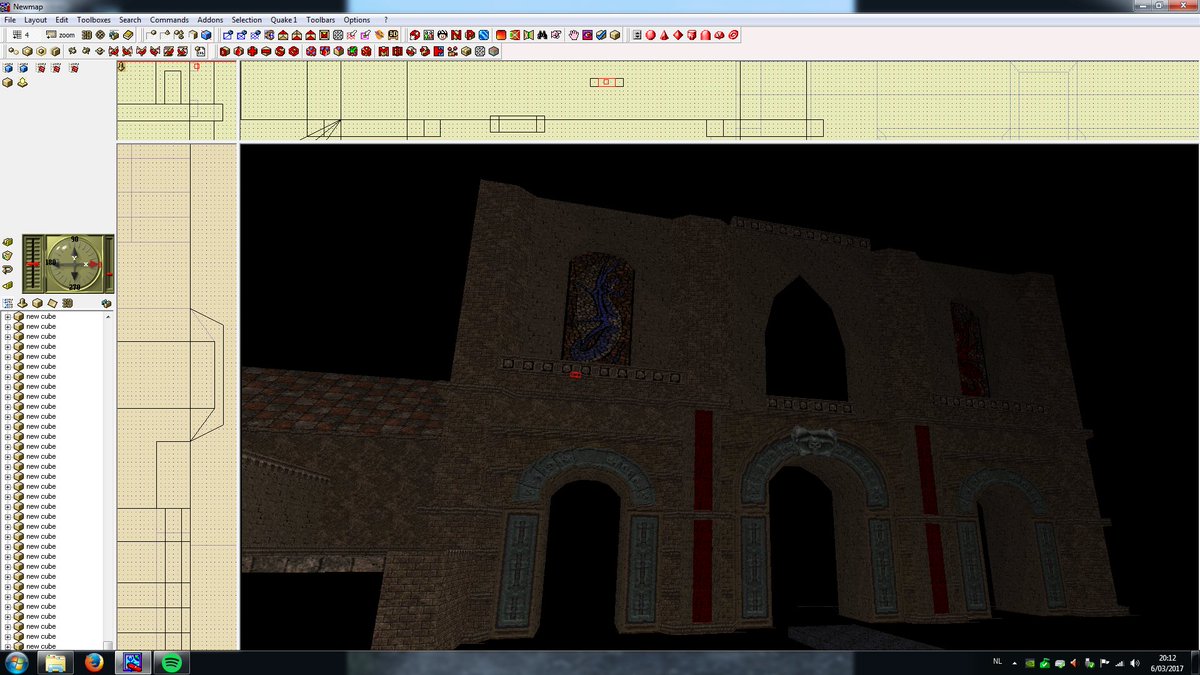Image resolution: width=1200 pixels, height=675 pixels.
Task: Click the stamp icon above the tree list
Action: click(x=22, y=303)
